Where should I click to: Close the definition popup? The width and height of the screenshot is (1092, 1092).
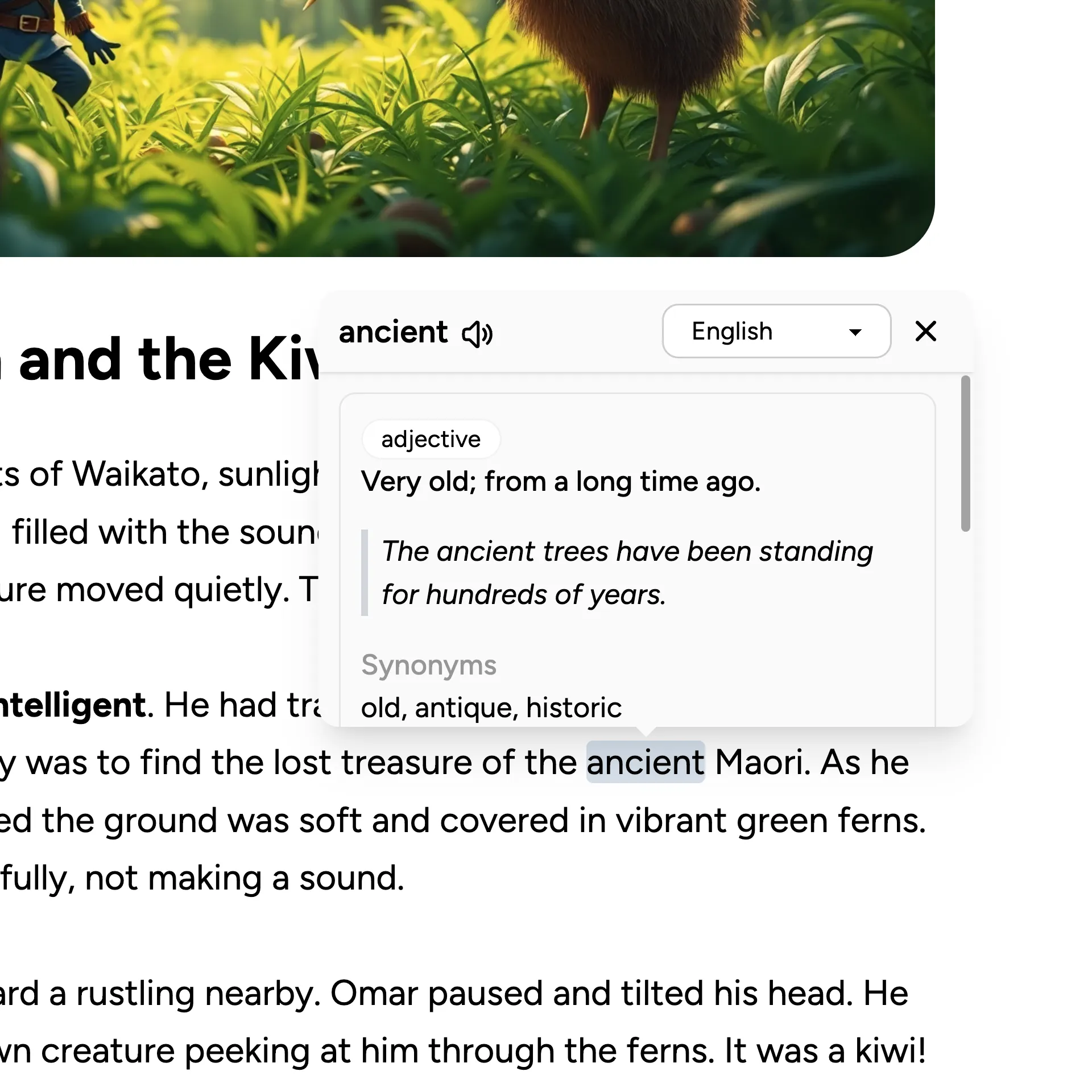[926, 331]
